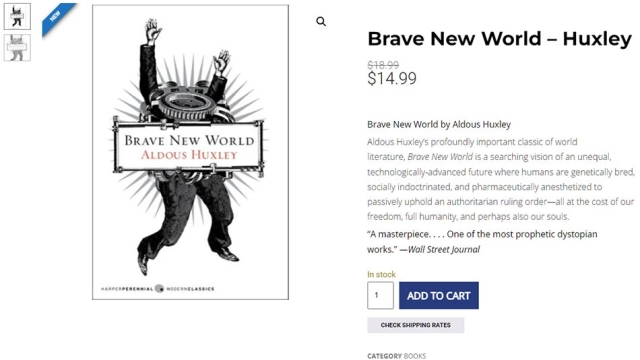640x360 pixels.
Task: Open the BOOKS category link
Action: coord(415,356)
